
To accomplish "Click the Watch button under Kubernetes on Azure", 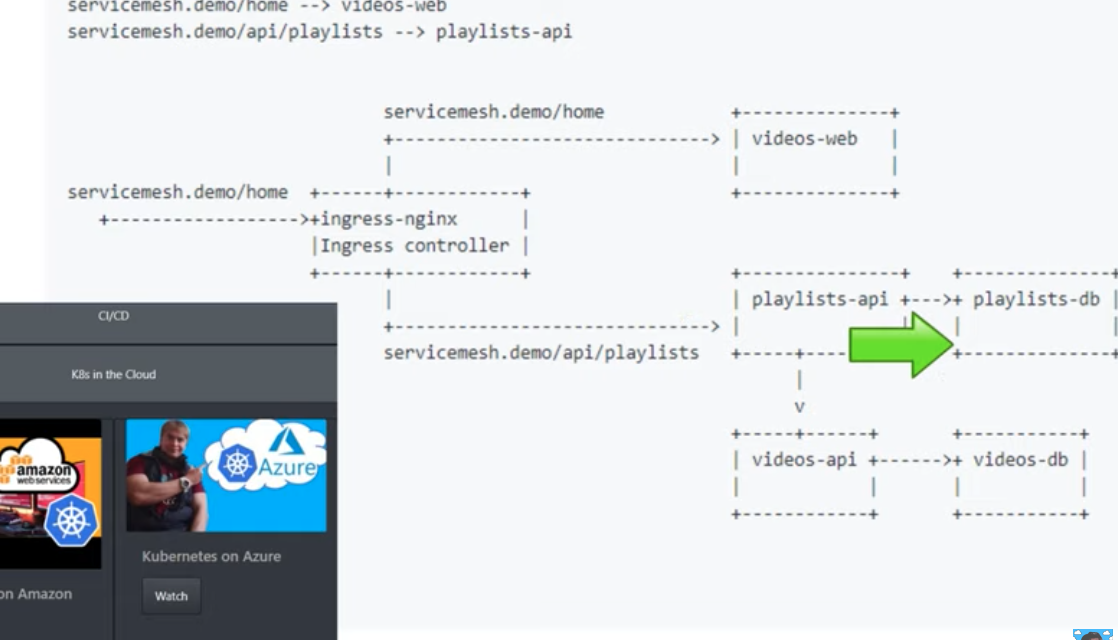I will 171,596.
